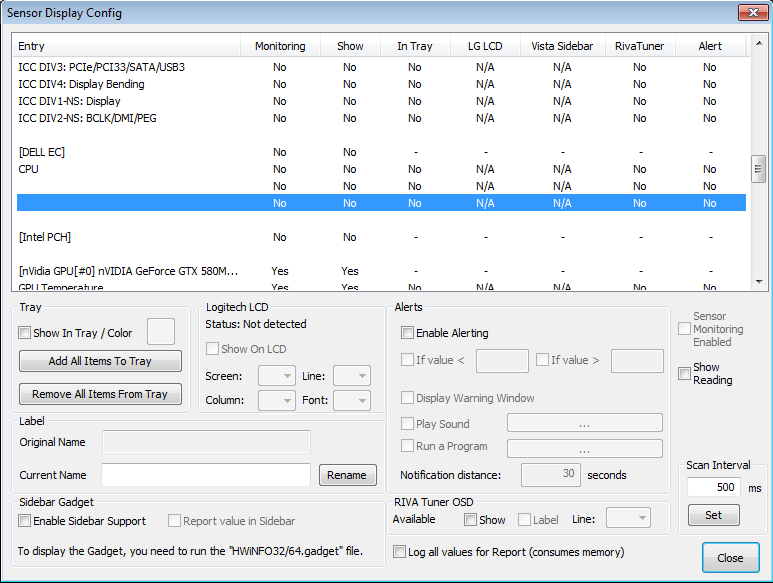The height and width of the screenshot is (583, 773).
Task: Select the ICC DIV1-NS: Display row
Action: coord(381,101)
